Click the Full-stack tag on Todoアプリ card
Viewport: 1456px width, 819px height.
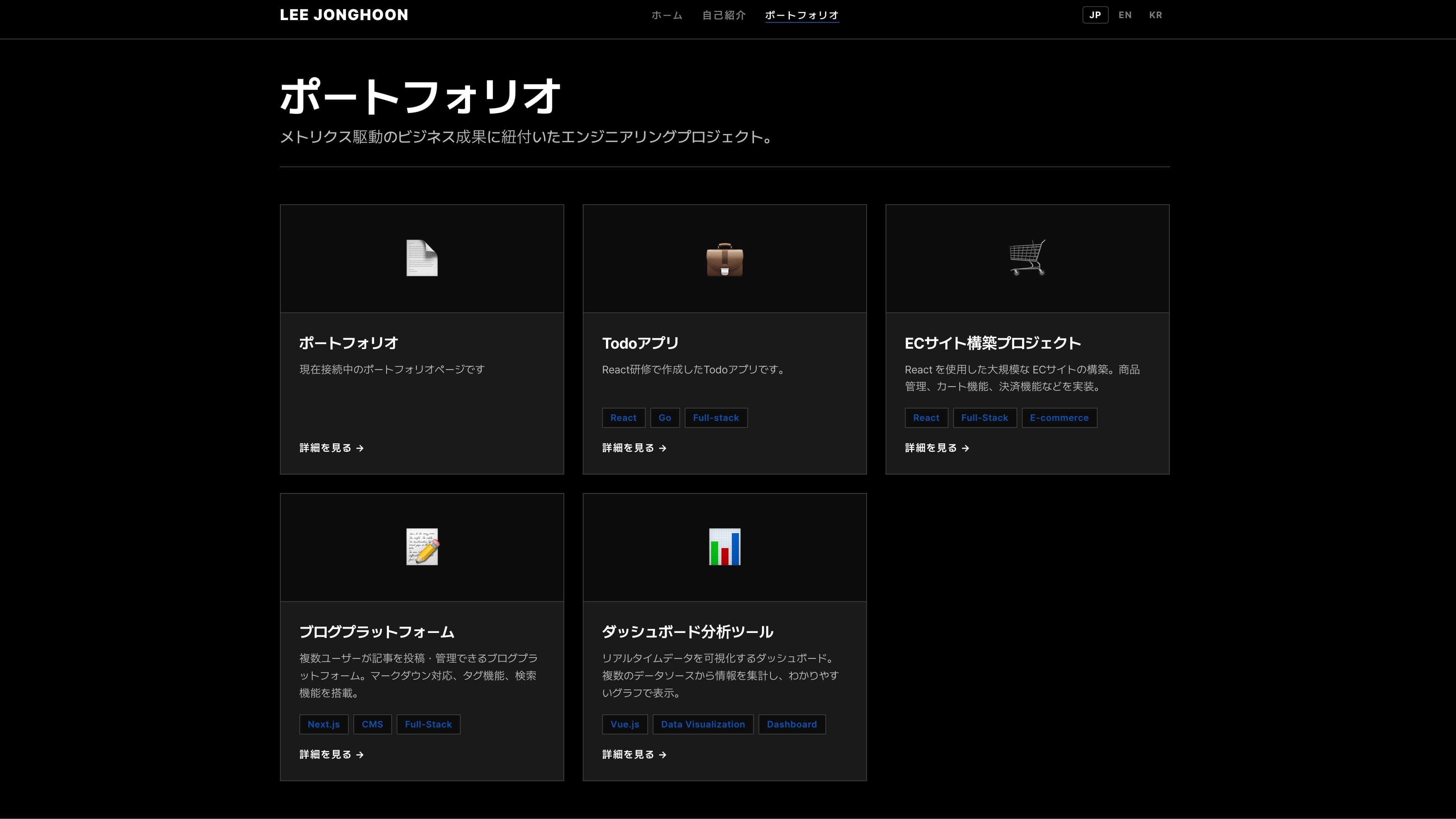[x=716, y=418]
